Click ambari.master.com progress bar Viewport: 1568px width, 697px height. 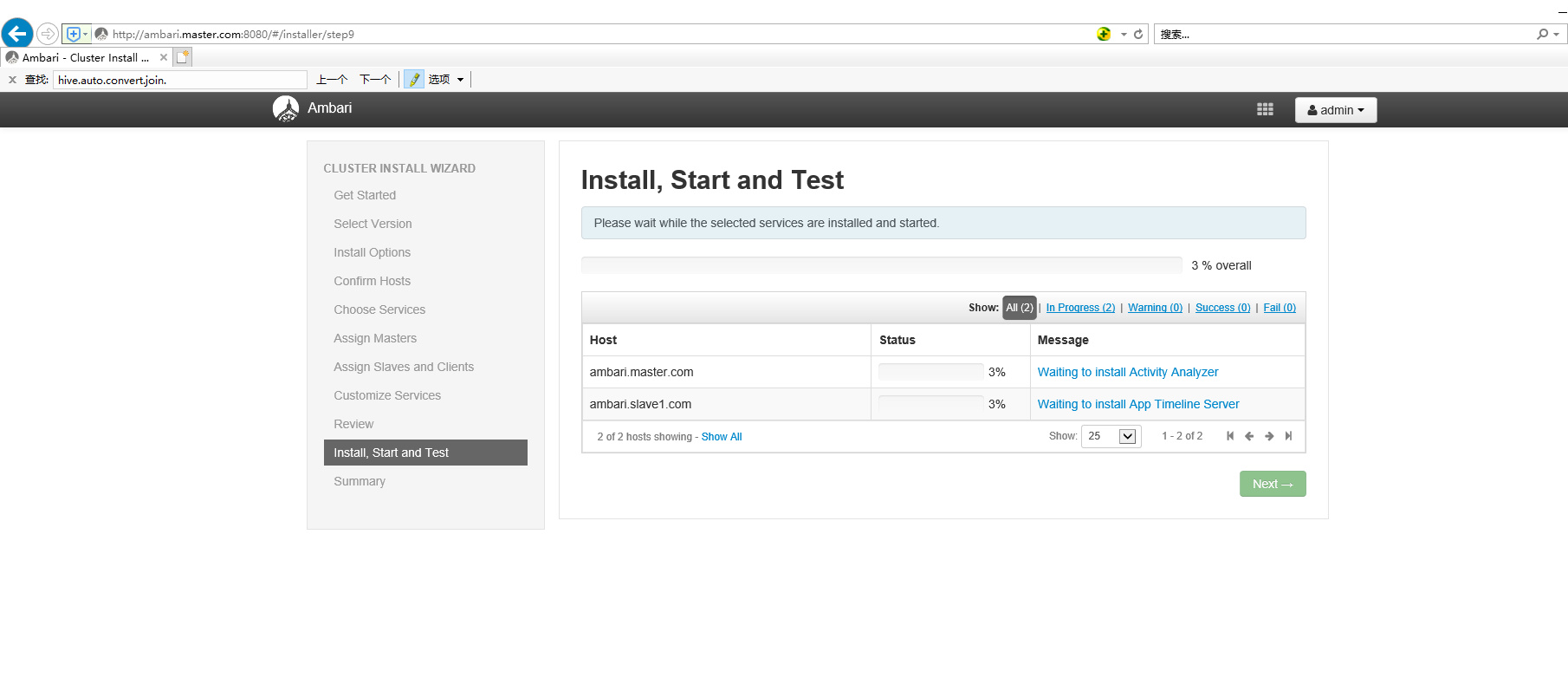[x=930, y=372]
